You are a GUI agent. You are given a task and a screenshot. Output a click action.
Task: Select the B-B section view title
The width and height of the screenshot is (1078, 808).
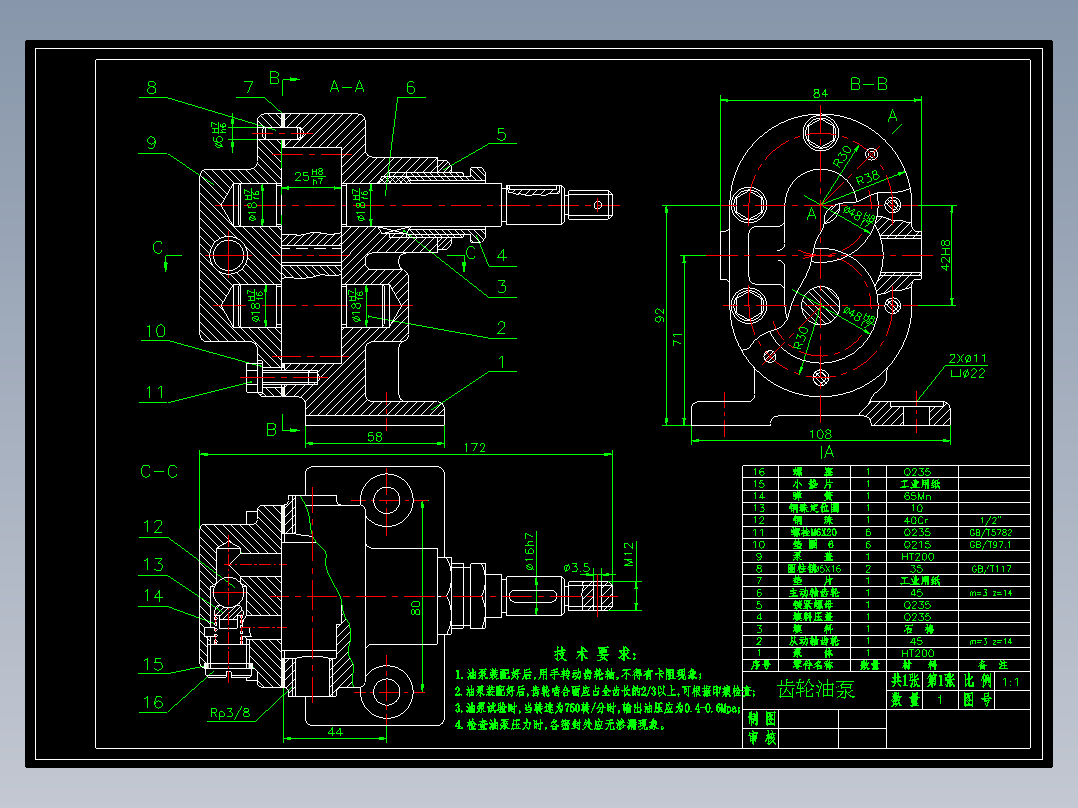coord(868,84)
